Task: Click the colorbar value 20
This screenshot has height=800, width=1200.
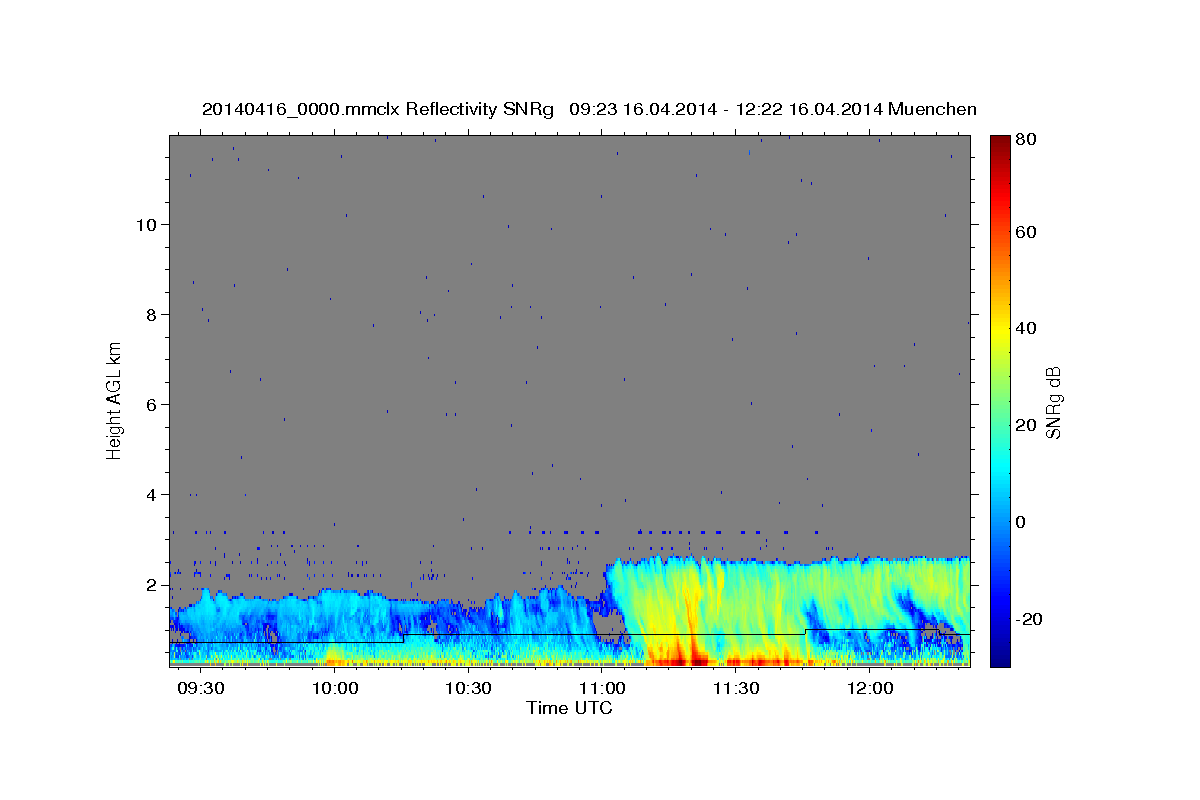Action: [x=1025, y=425]
